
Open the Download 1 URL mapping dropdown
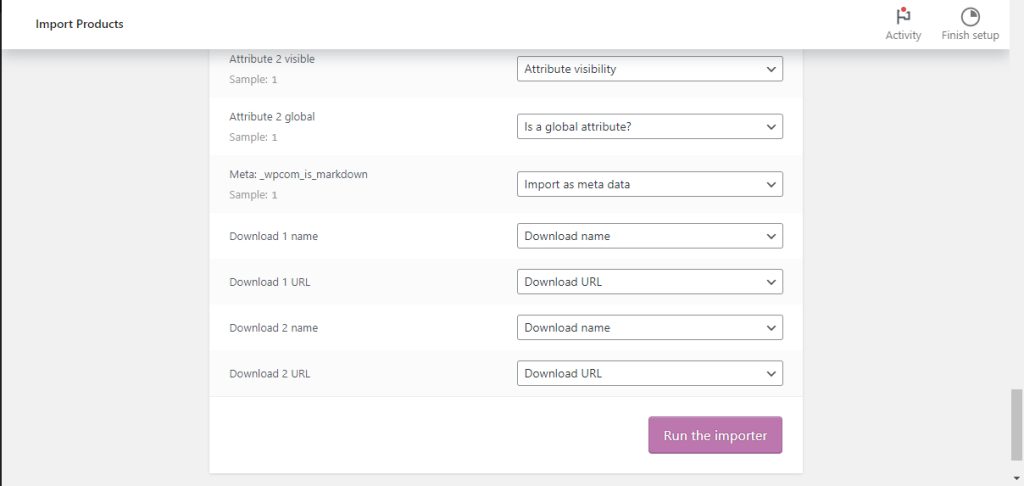coord(650,282)
